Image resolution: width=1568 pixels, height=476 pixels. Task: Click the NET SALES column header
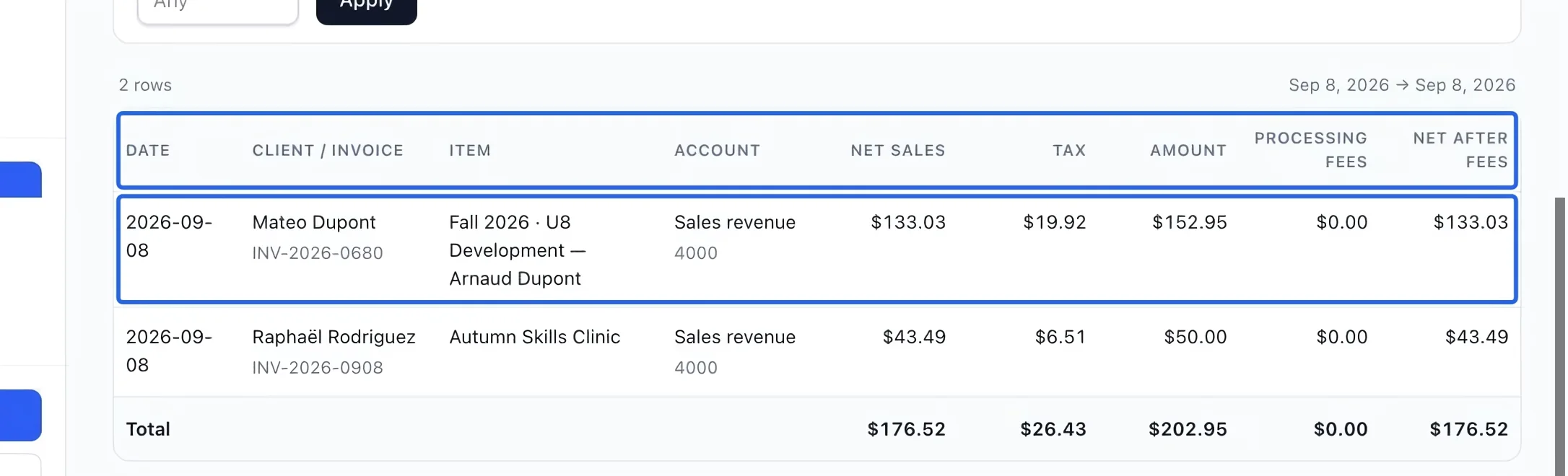(x=898, y=150)
